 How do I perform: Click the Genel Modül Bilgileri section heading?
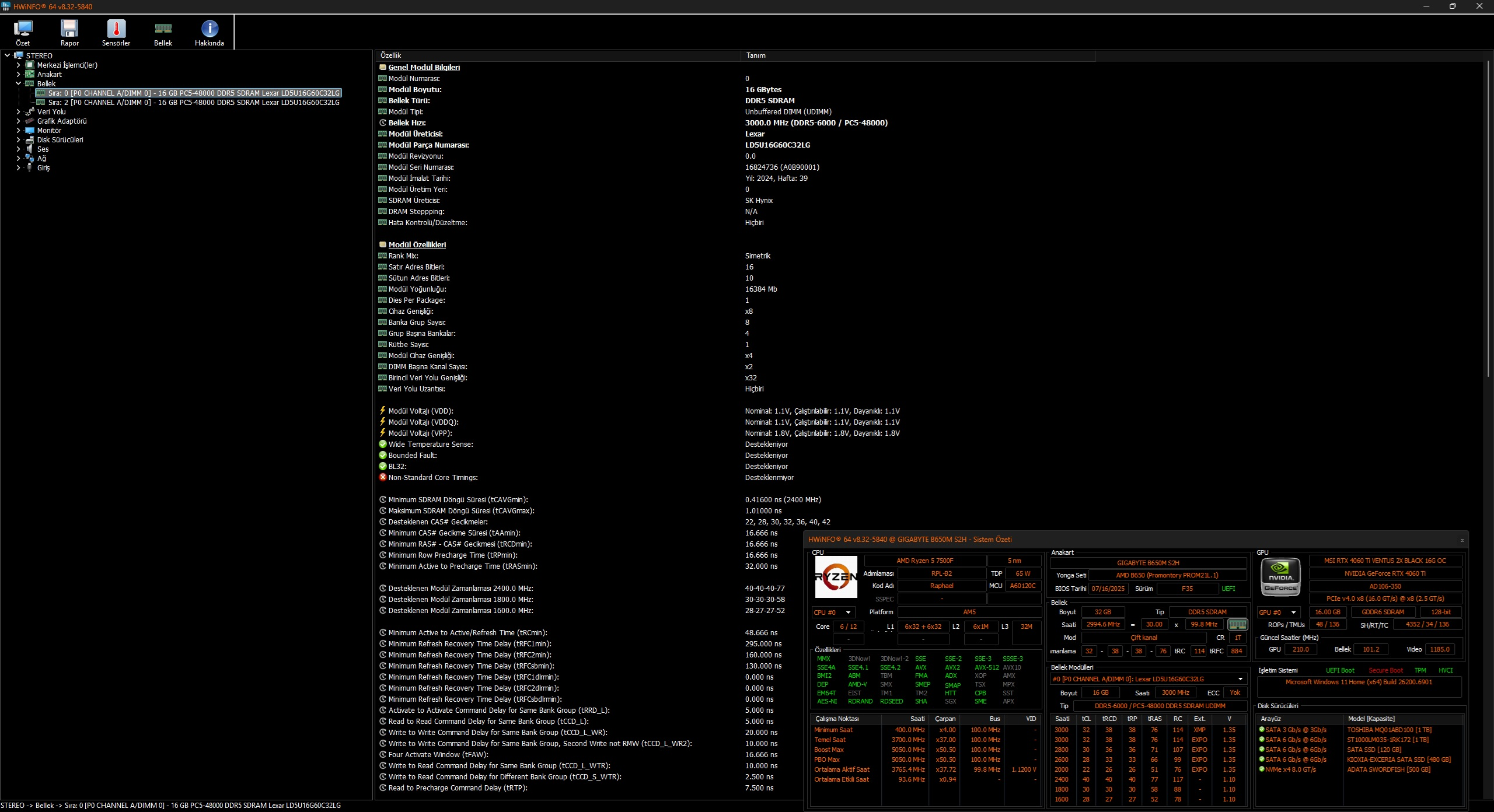(424, 67)
